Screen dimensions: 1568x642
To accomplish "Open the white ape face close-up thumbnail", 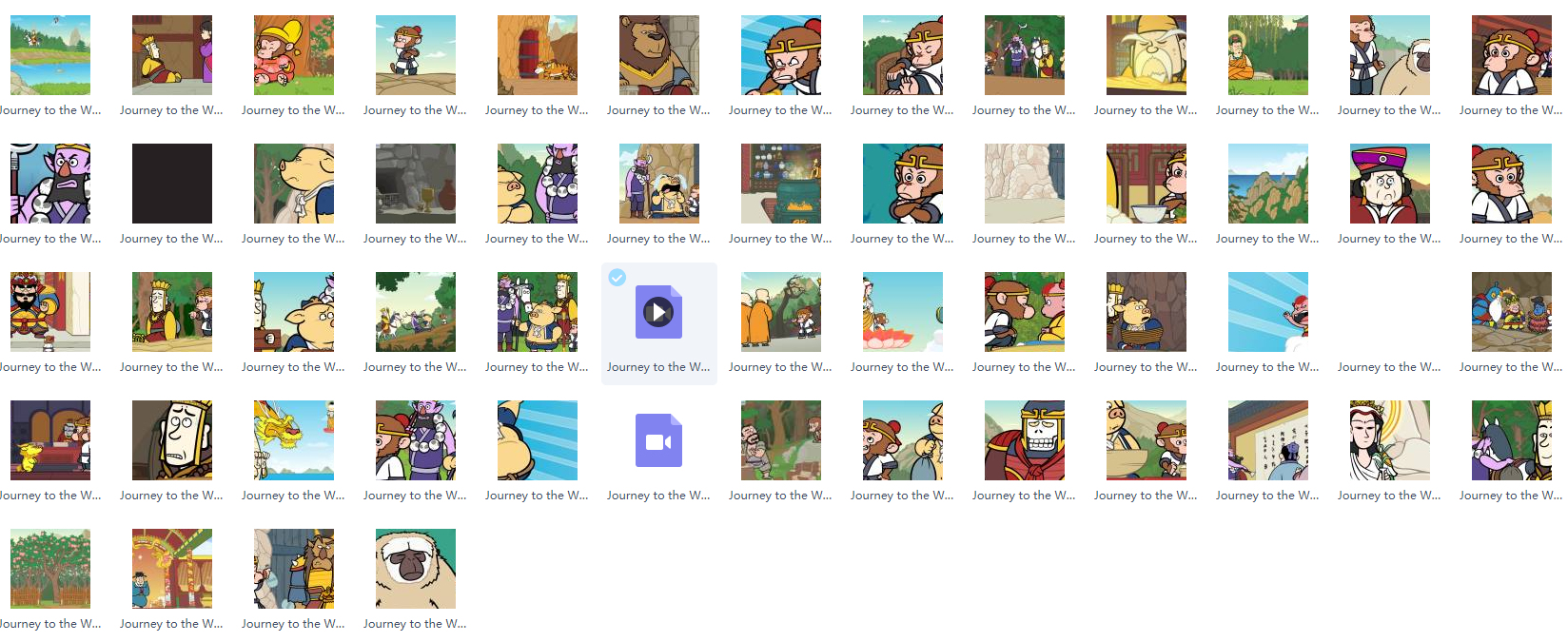I will click(416, 569).
